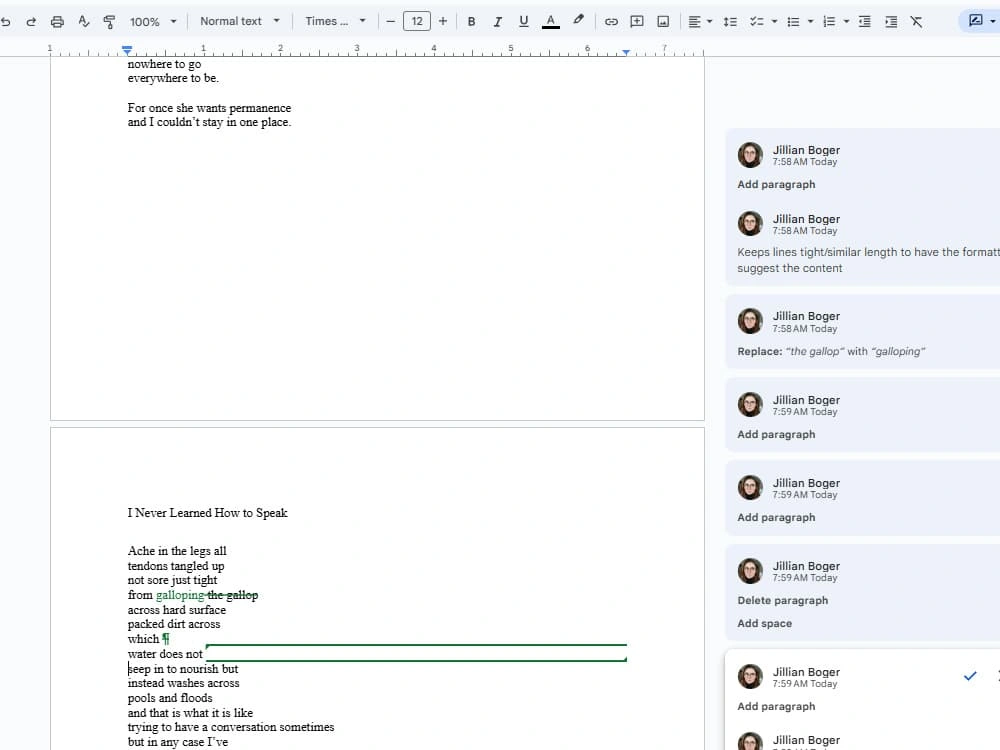Toggle underline formatting

pyautogui.click(x=524, y=22)
